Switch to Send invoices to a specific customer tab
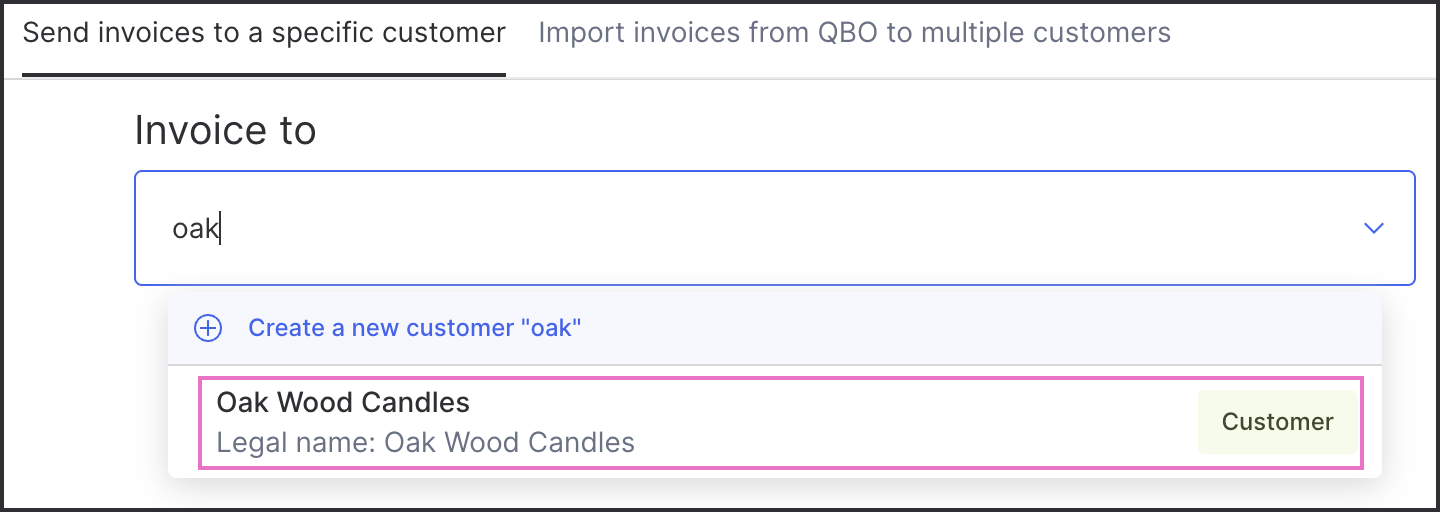Image resolution: width=1440 pixels, height=512 pixels. pyautogui.click(x=264, y=33)
